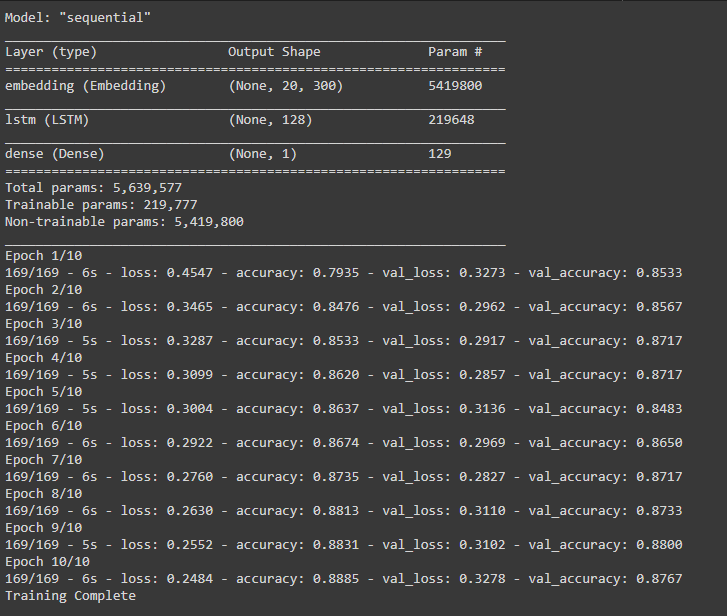727x616 pixels.
Task: Click the "Output Shape" column header
Action: click(274, 52)
